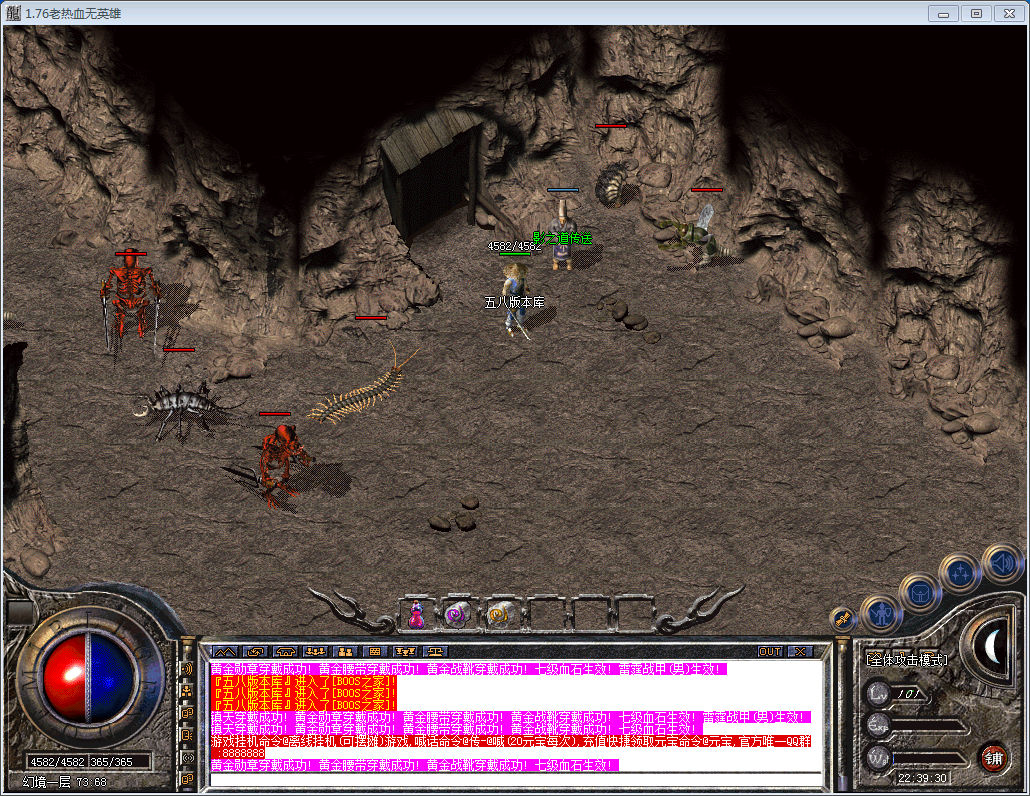
Task: Open the skills stars round button
Action: click(x=960, y=573)
